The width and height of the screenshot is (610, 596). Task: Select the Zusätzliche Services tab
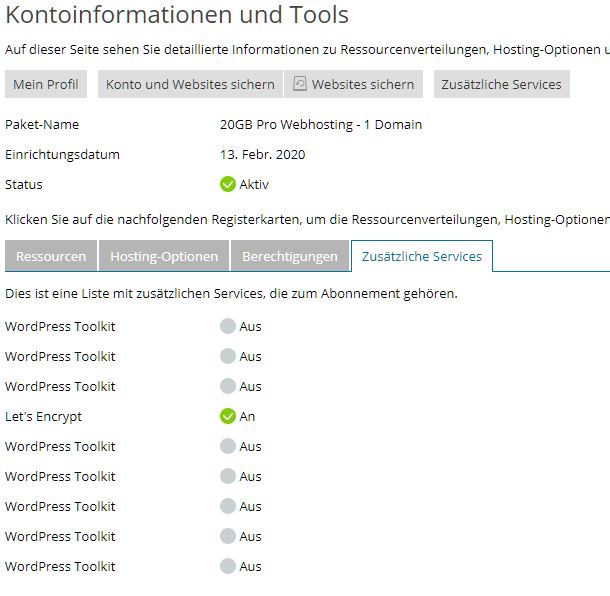pos(422,256)
